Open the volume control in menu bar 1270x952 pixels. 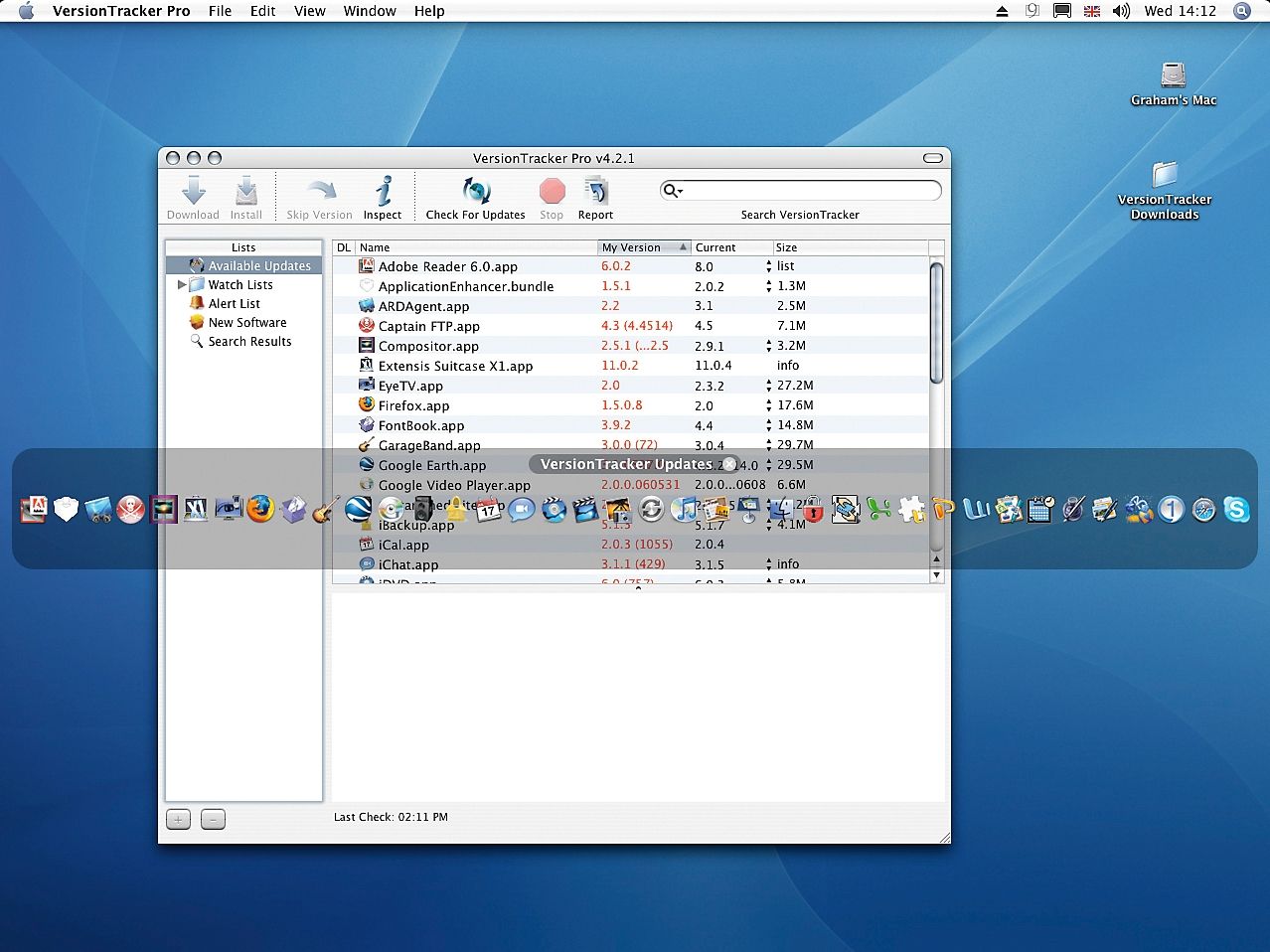click(x=1121, y=11)
